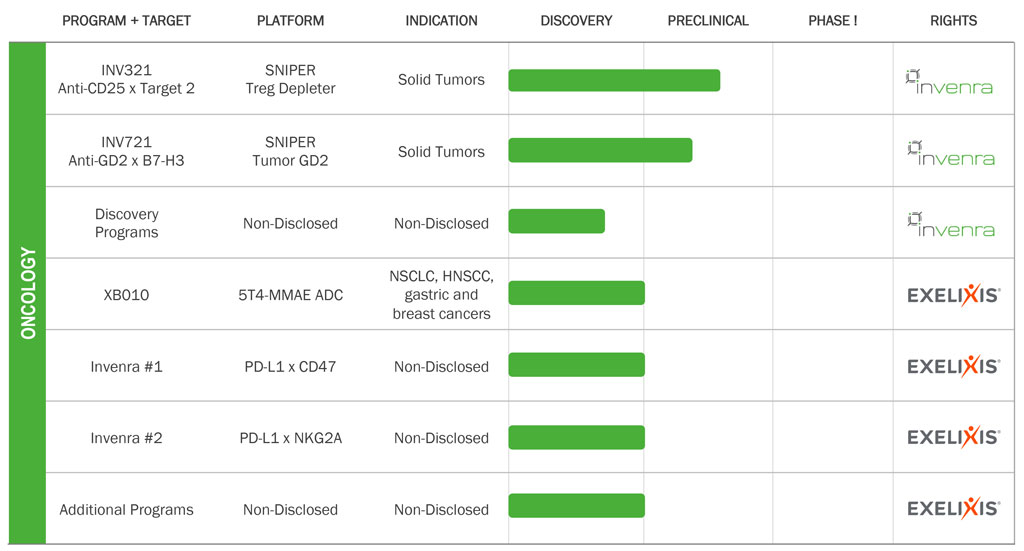The width and height of the screenshot is (1024, 551).
Task: Click Exelixis logo in Invenra #2 row
Action: (953, 437)
